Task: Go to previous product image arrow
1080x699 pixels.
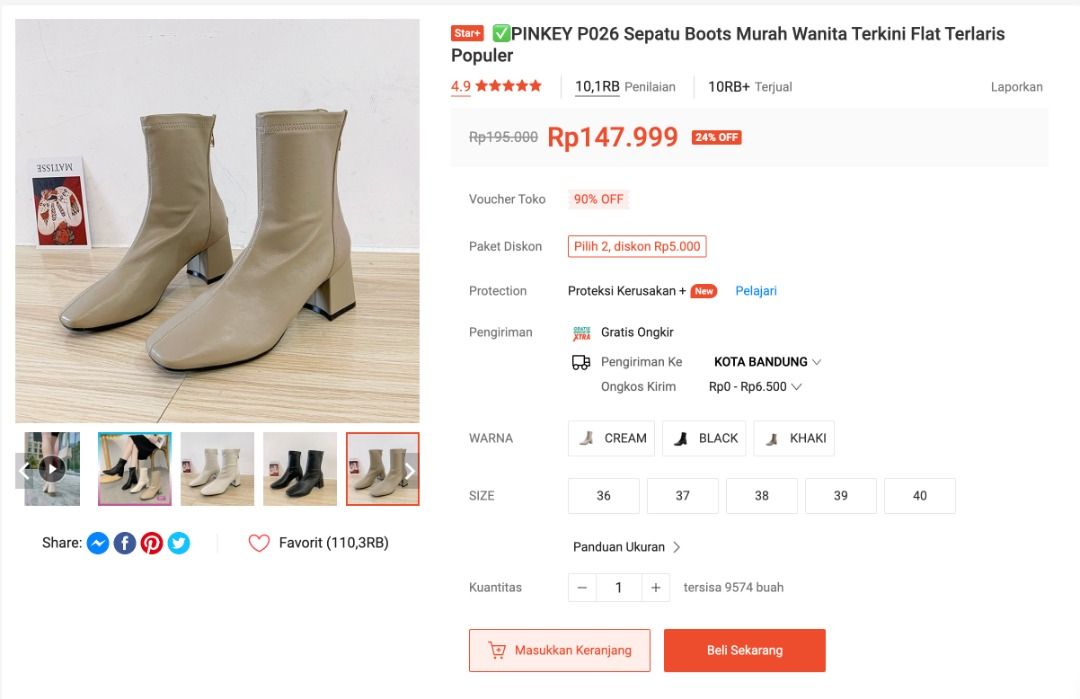Action: [25, 470]
